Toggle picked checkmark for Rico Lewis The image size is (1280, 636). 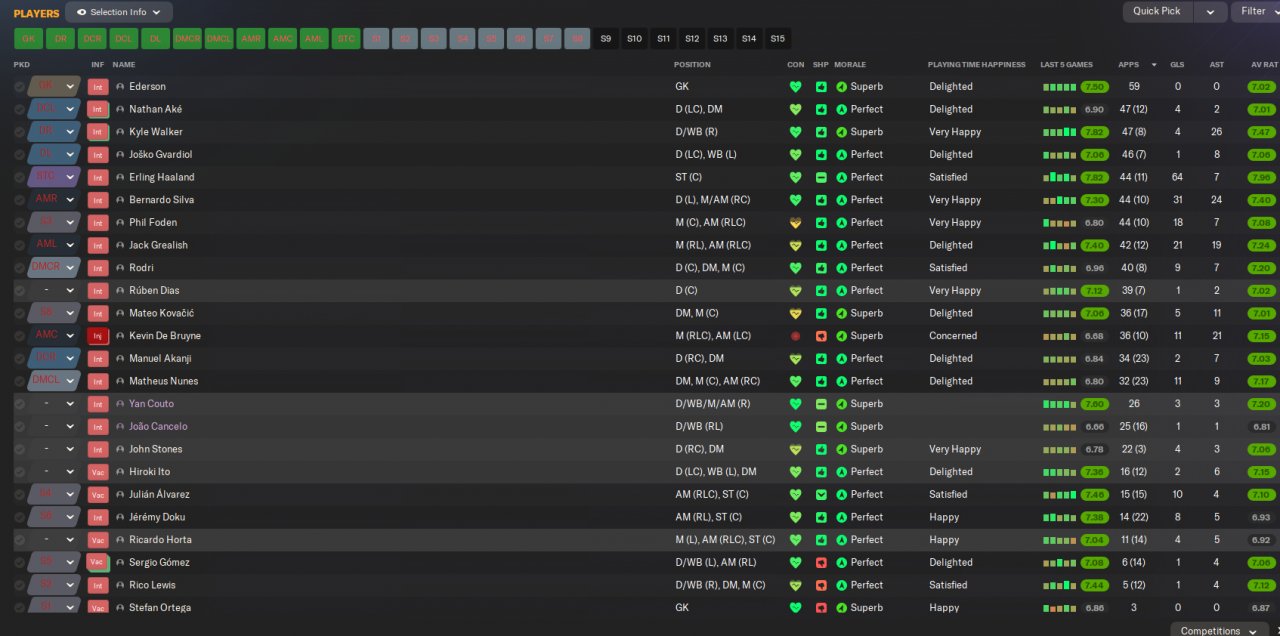pyautogui.click(x=19, y=585)
